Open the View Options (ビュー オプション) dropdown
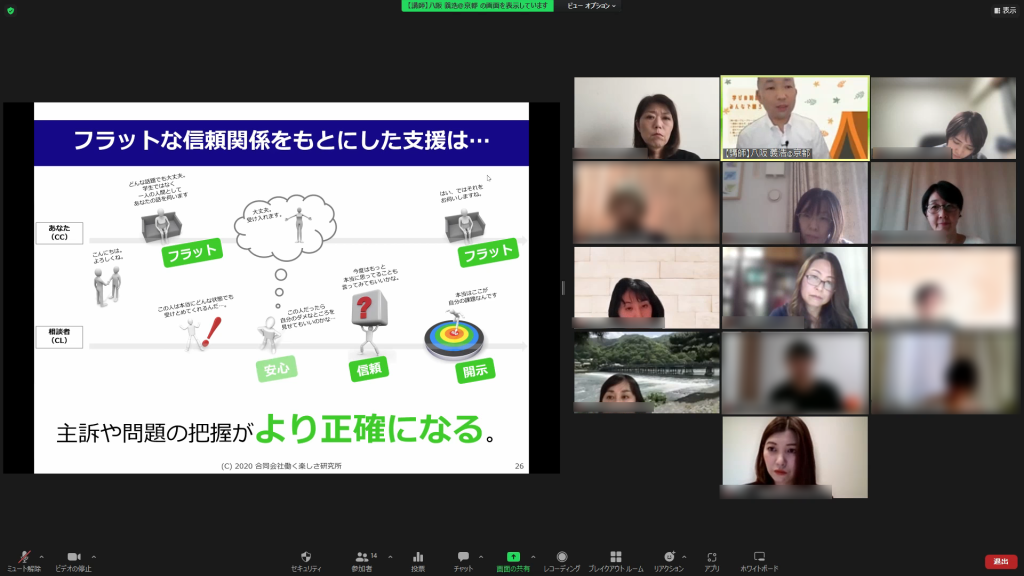Viewport: 1024px width, 576px height. [x=592, y=6]
